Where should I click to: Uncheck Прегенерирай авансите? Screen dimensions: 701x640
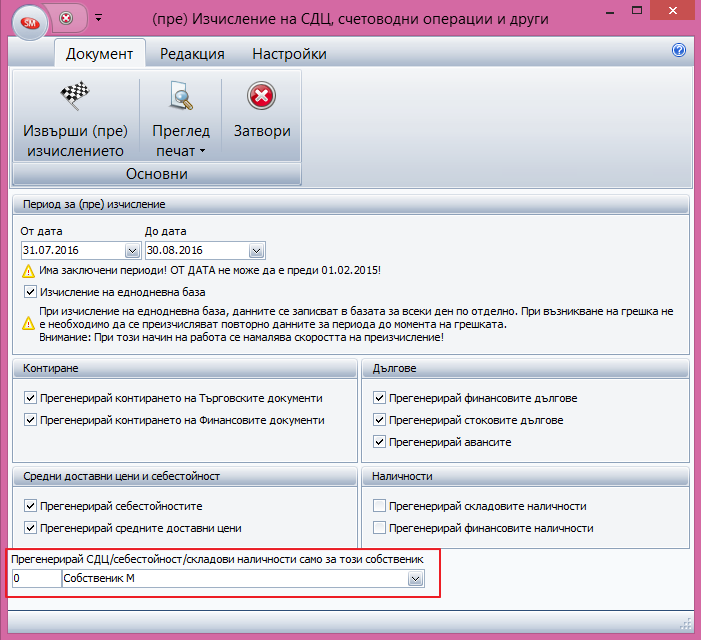pyautogui.click(x=379, y=442)
